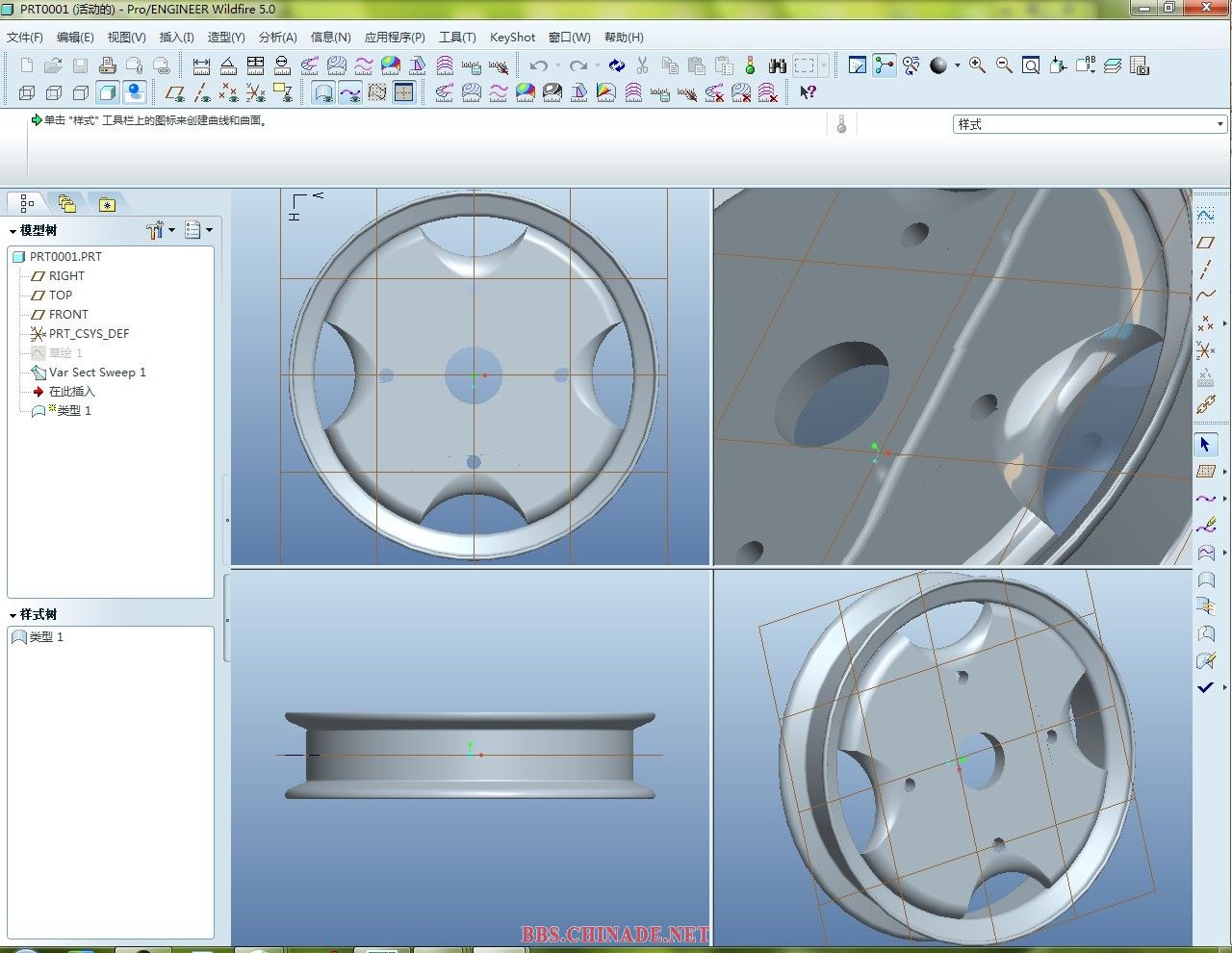This screenshot has height=953, width=1232.
Task: Choose the Shading display mode cube
Action: point(108,92)
